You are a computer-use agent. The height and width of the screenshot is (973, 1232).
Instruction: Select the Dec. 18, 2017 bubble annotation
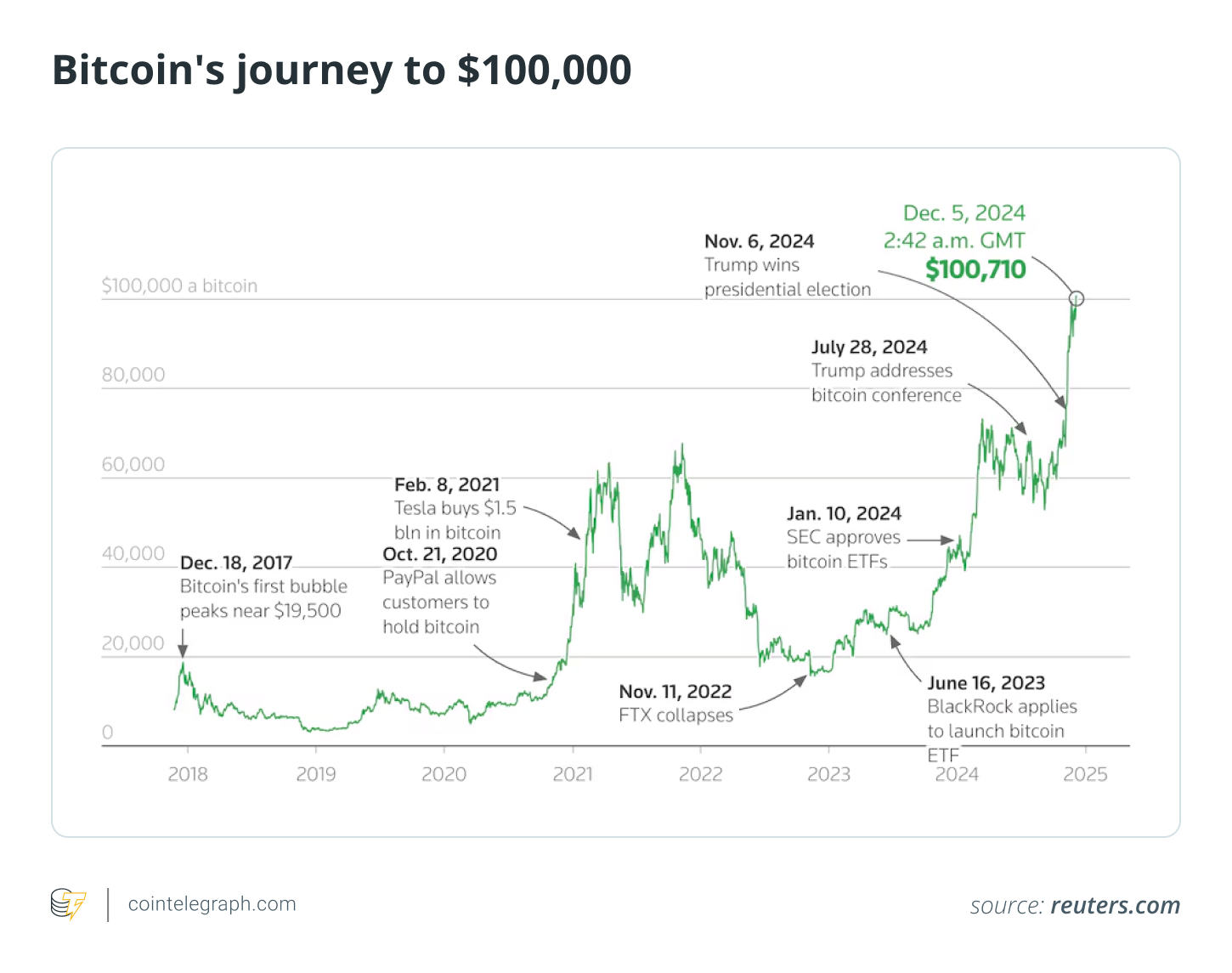point(263,586)
